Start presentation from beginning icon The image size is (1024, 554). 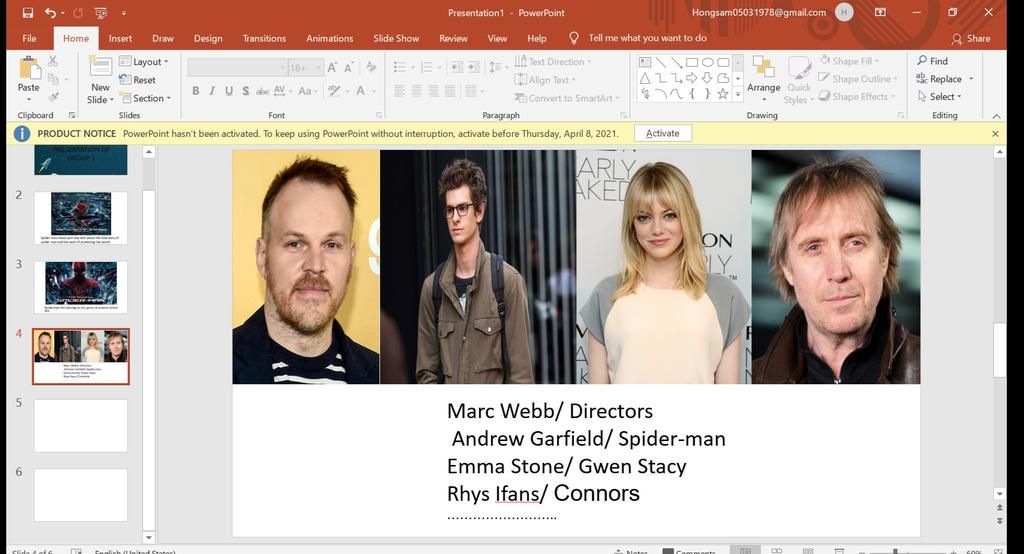(x=101, y=12)
